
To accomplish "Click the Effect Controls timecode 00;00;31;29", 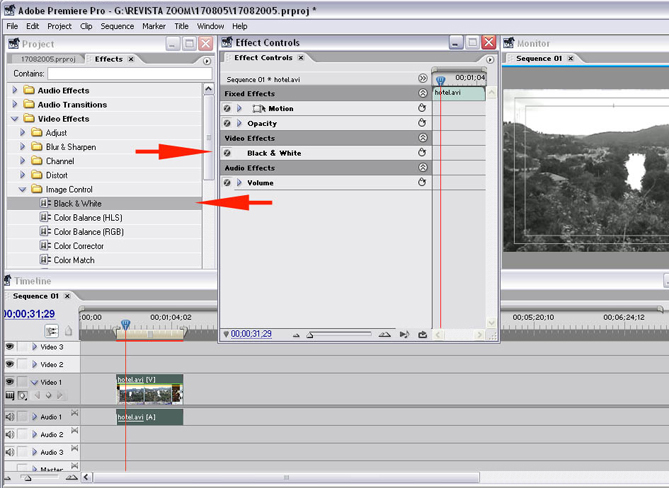I will (x=251, y=334).
